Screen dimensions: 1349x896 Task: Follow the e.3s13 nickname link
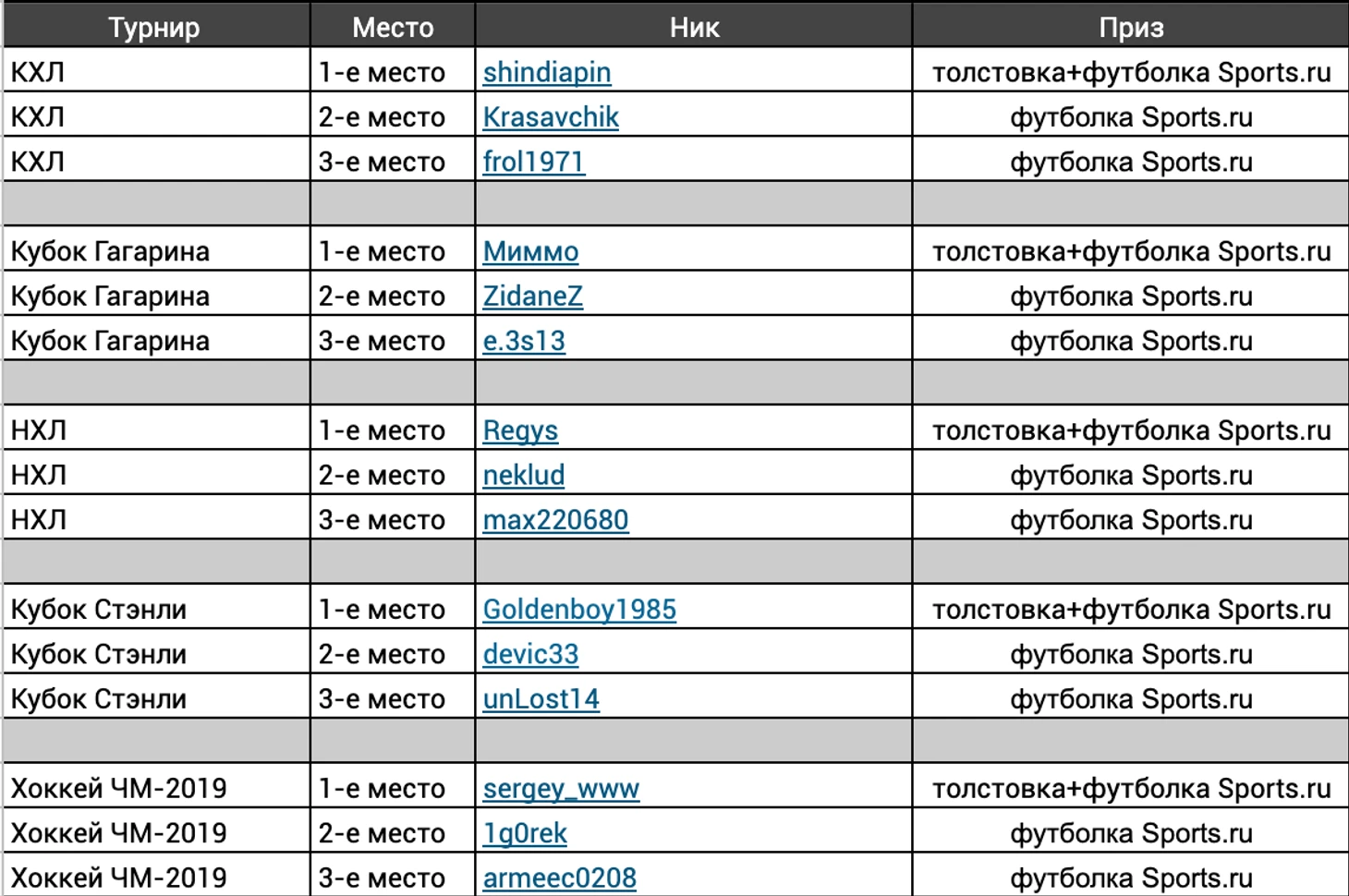coord(524,341)
